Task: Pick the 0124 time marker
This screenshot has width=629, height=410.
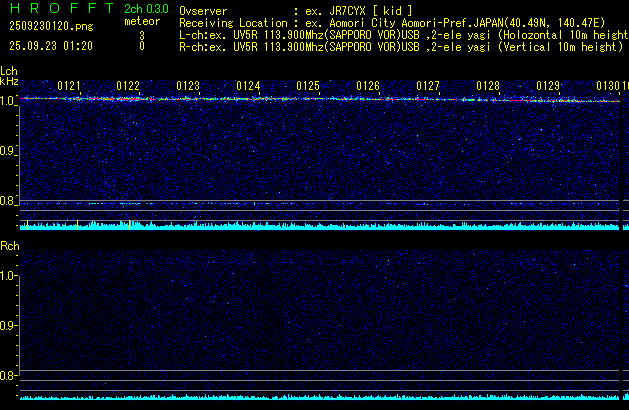Action: coord(248,87)
